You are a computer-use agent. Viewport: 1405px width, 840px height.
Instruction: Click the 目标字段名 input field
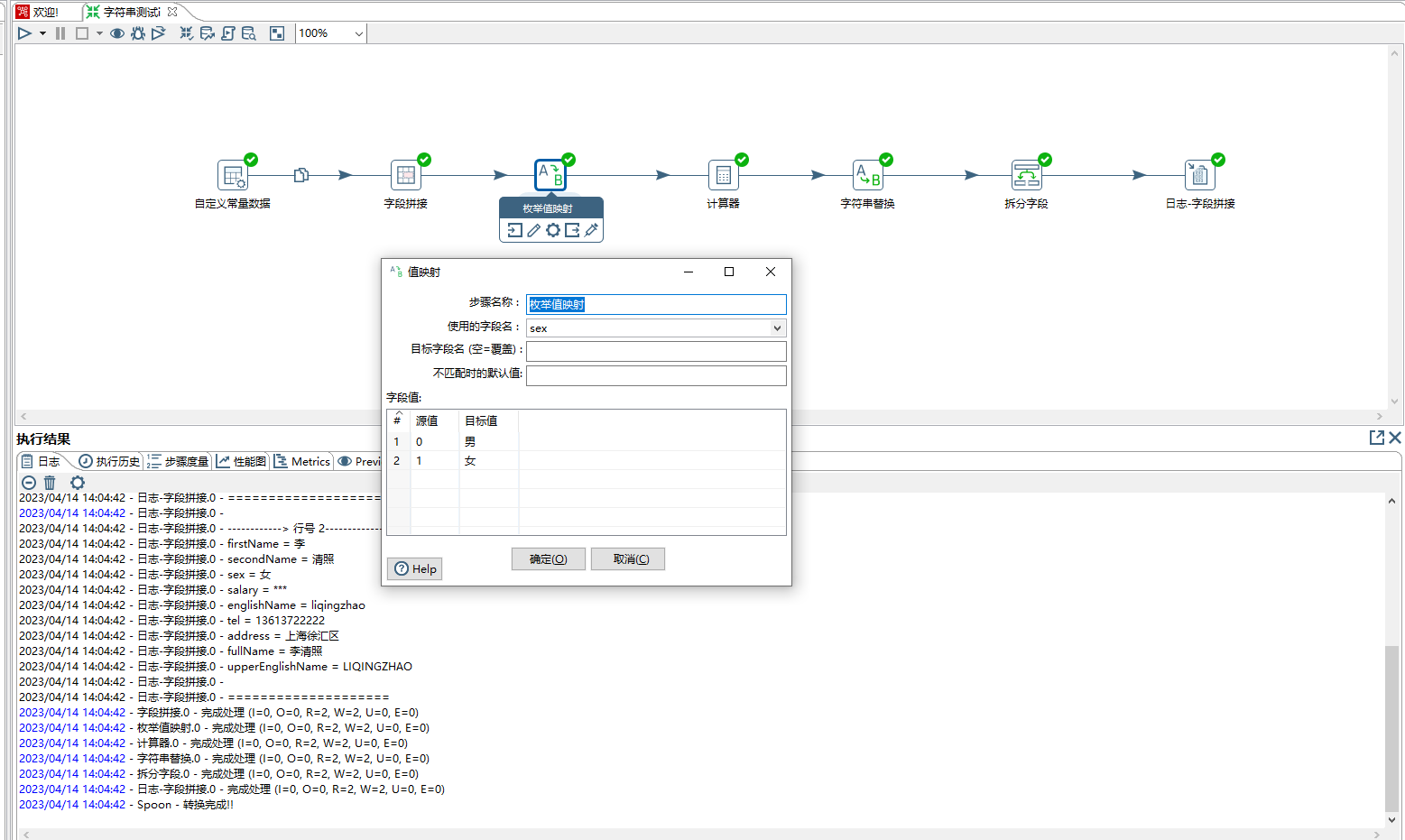pos(655,351)
